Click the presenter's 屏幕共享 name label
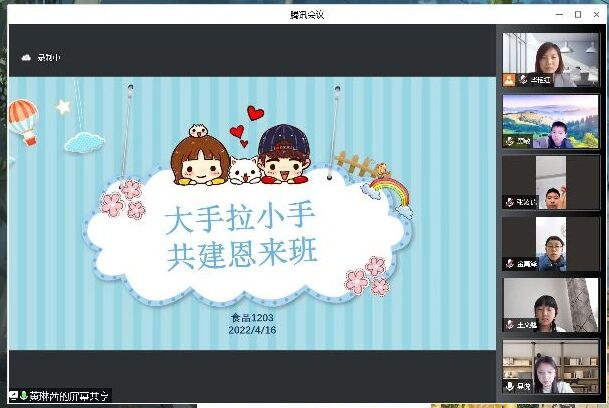The height and width of the screenshot is (408, 609). tap(69, 396)
